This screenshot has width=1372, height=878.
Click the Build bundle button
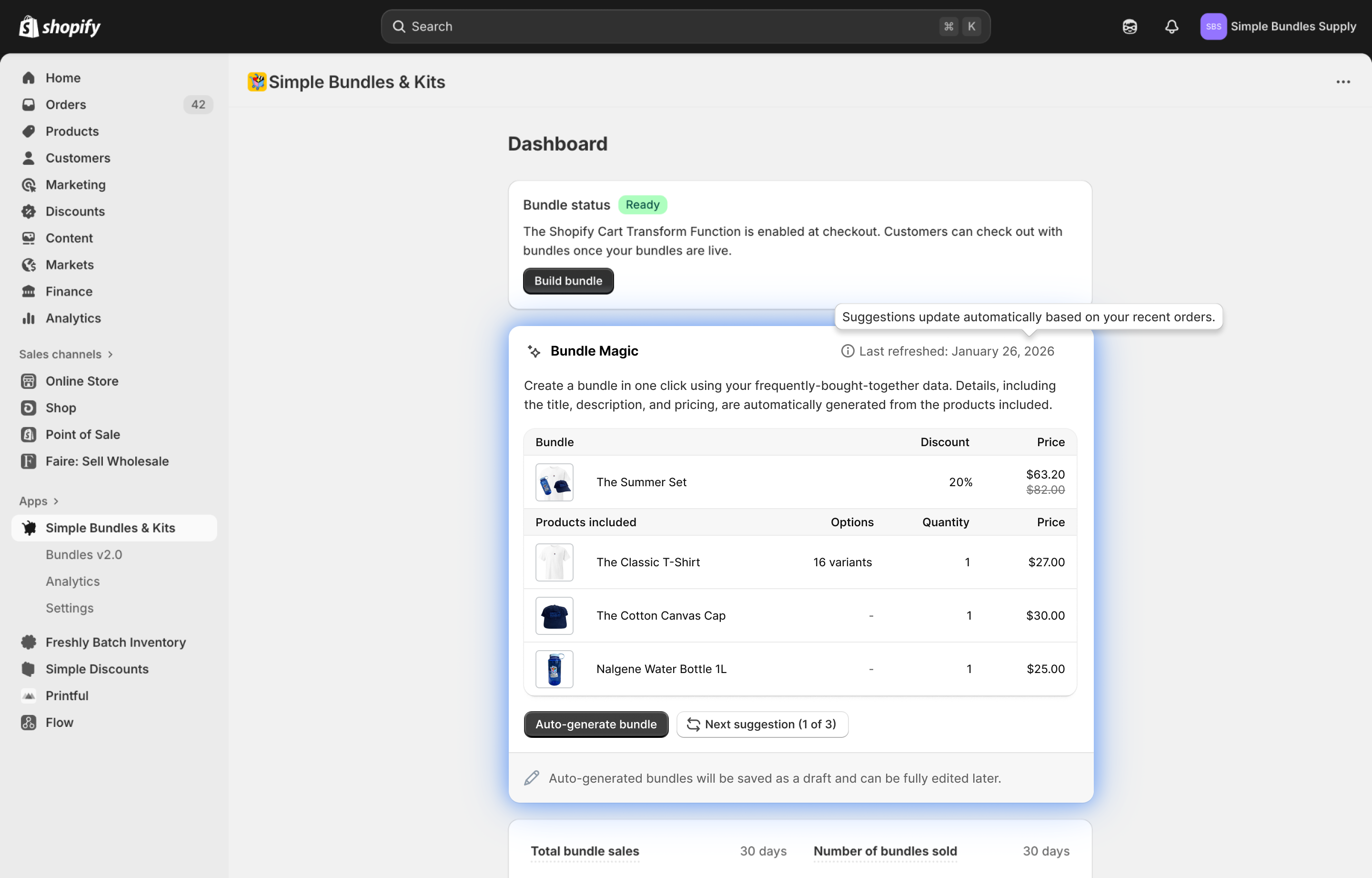tap(568, 281)
